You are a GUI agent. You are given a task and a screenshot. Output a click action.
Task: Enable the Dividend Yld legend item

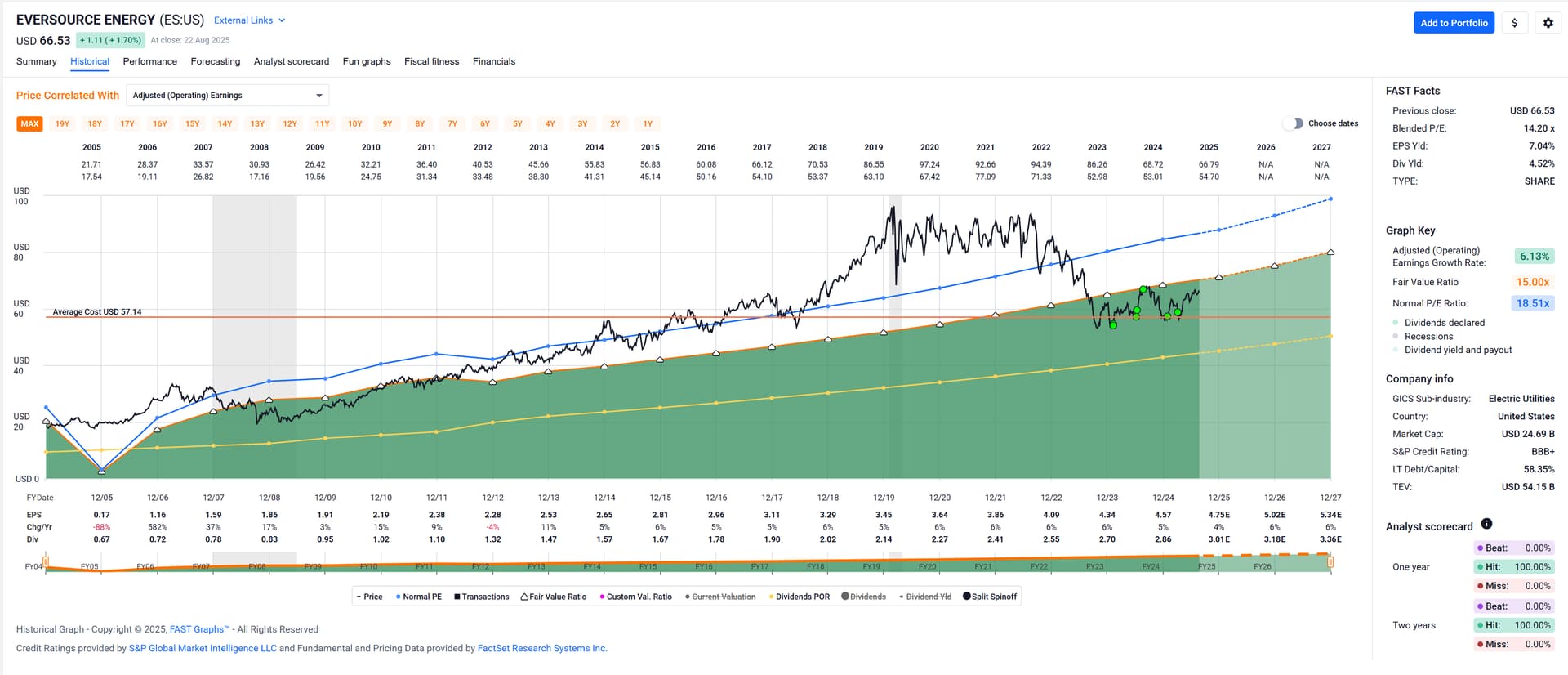pyautogui.click(x=925, y=597)
